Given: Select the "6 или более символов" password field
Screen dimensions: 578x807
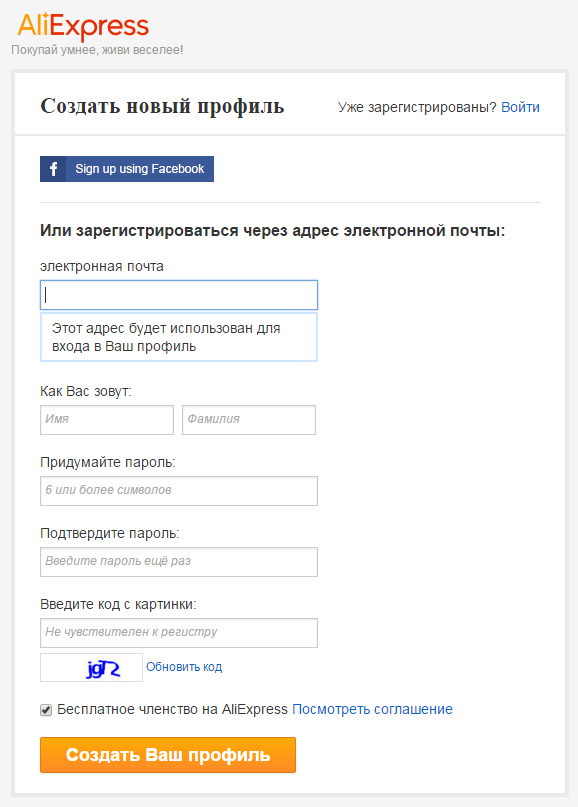Looking at the screenshot, I should point(179,490).
